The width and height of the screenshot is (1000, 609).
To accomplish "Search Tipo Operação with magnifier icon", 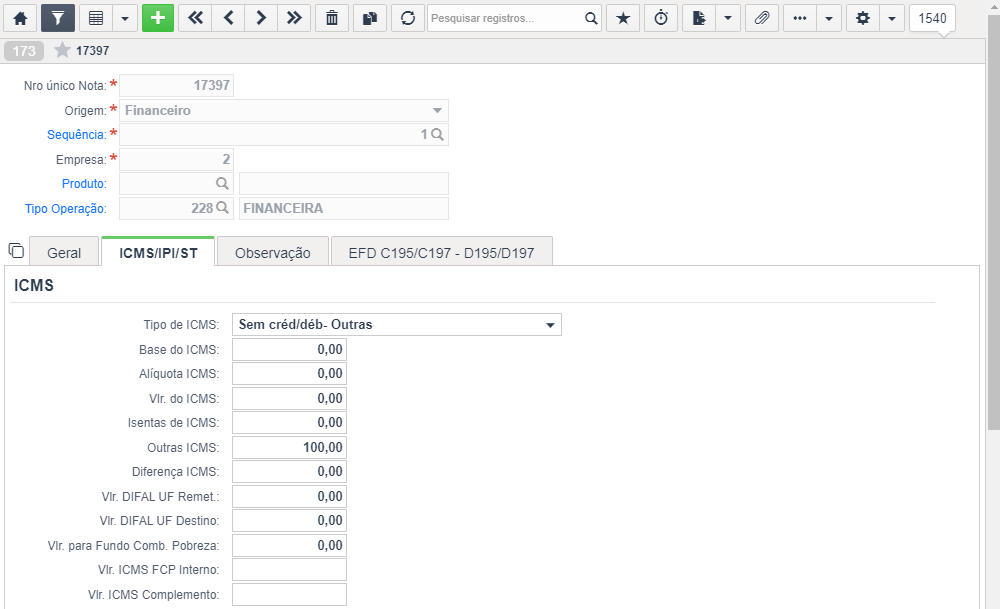I will click(222, 208).
